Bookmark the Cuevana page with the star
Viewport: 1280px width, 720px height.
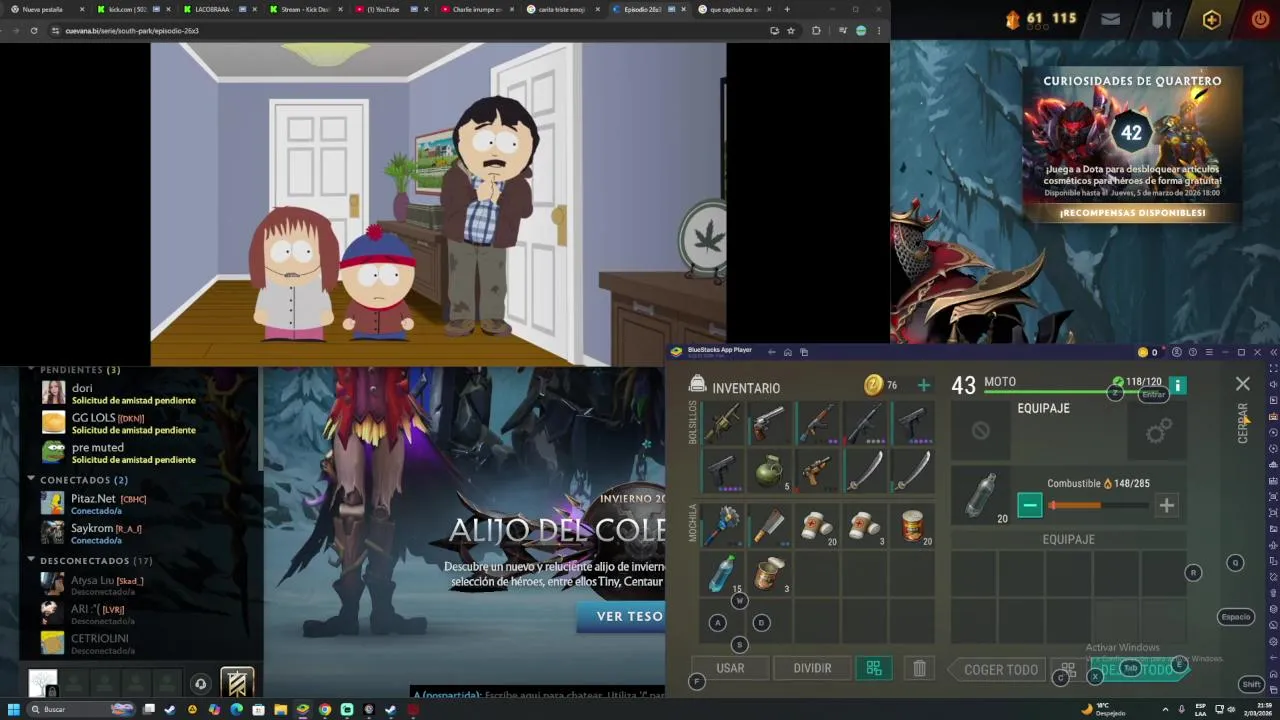(791, 31)
